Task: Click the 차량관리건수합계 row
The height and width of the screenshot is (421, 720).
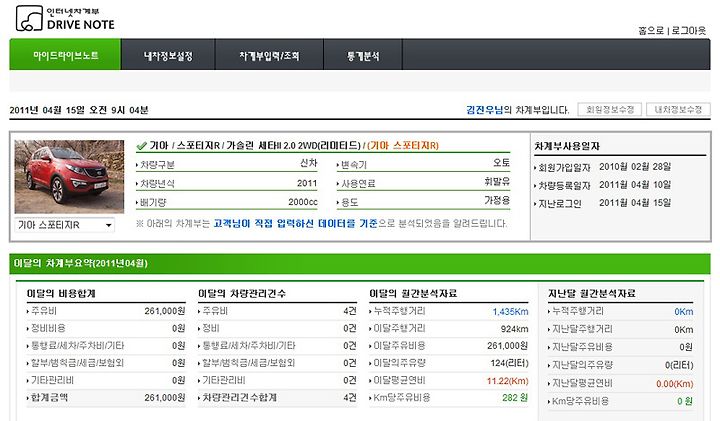Action: (x=277, y=398)
